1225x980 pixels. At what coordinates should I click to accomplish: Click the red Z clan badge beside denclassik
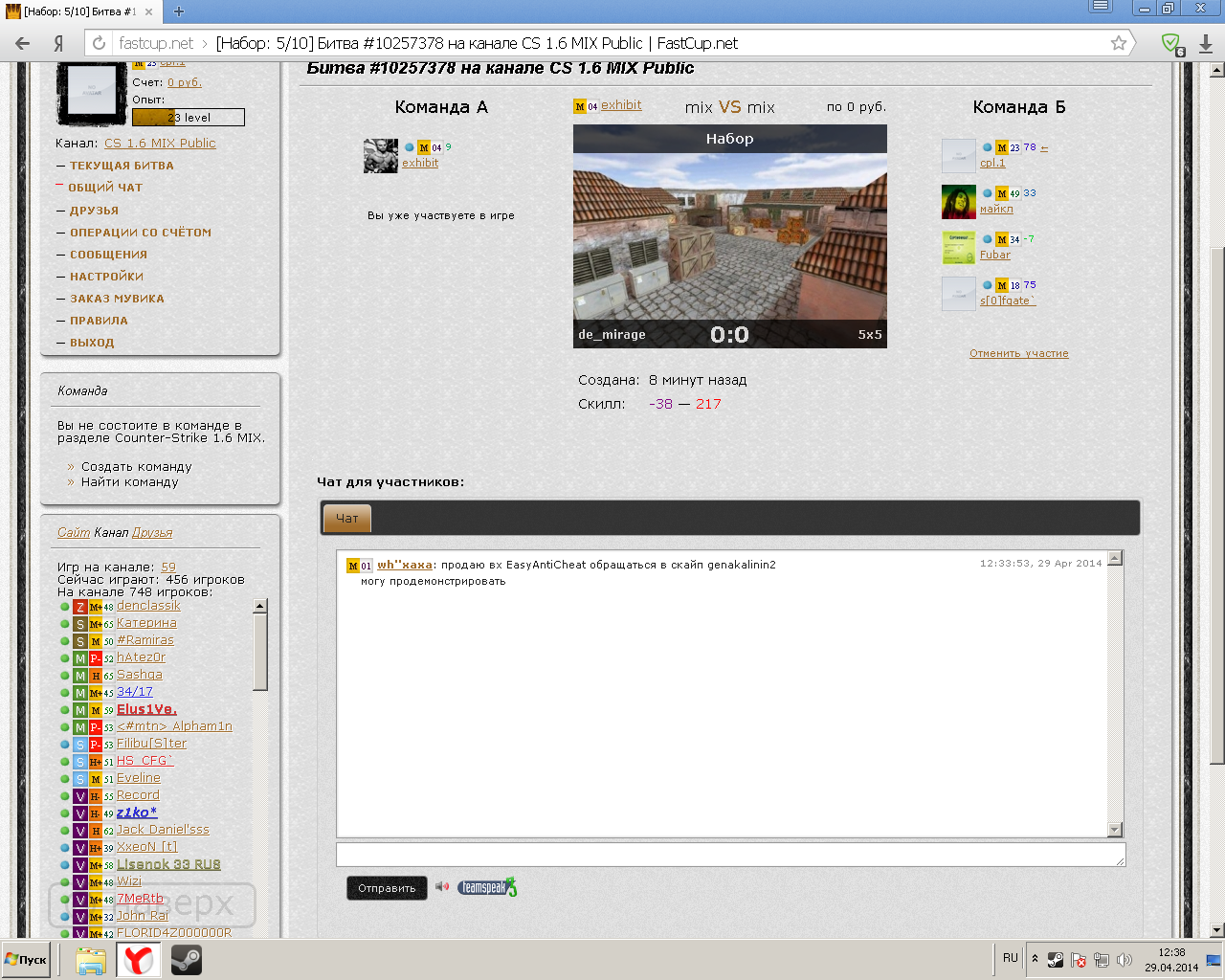pyautogui.click(x=80, y=607)
